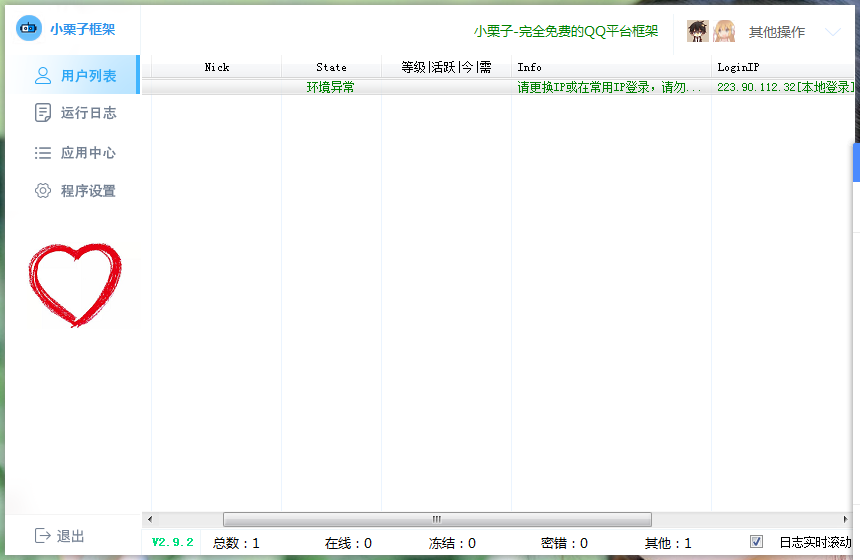The height and width of the screenshot is (560, 860).
Task: Click the 应用中心 list icon
Action: 43,153
